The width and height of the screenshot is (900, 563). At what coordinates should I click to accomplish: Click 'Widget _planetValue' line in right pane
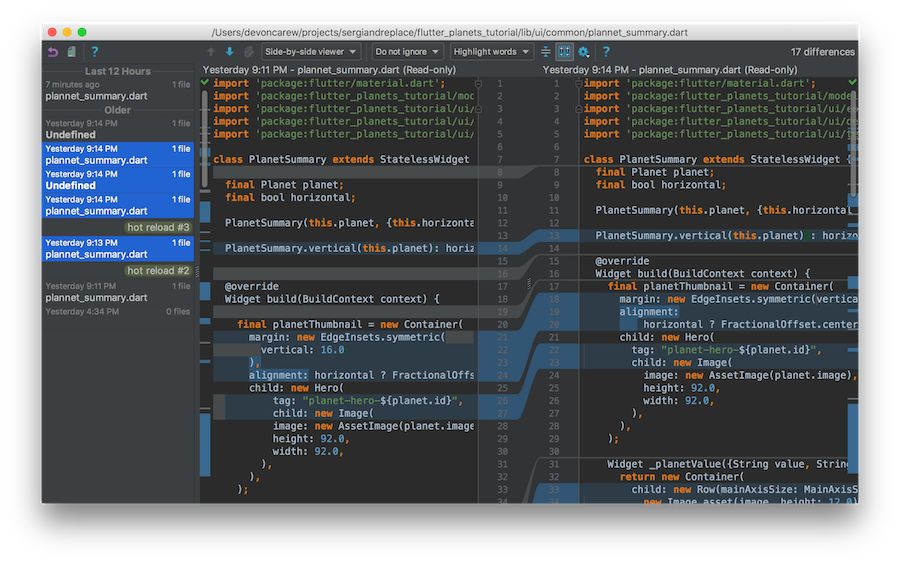tap(727, 464)
